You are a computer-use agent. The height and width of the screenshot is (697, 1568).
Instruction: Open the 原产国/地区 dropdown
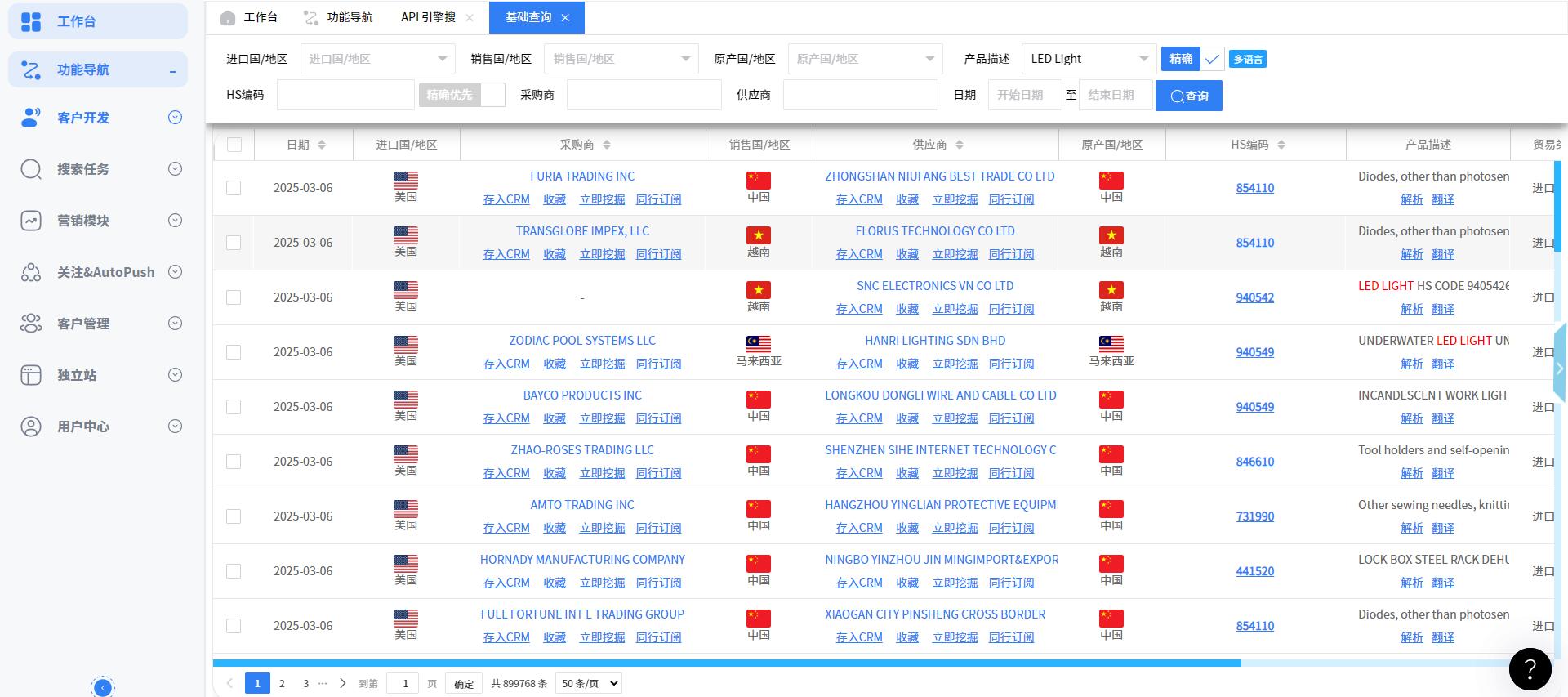865,59
